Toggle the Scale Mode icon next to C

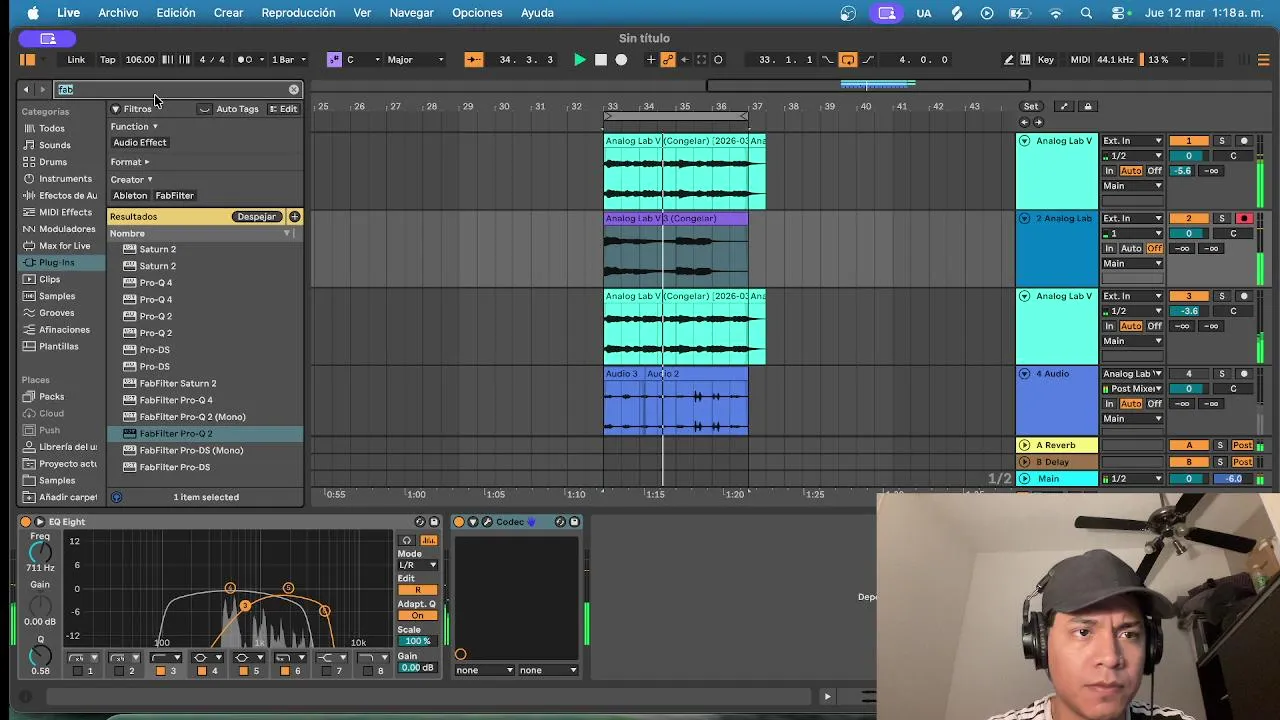point(334,60)
